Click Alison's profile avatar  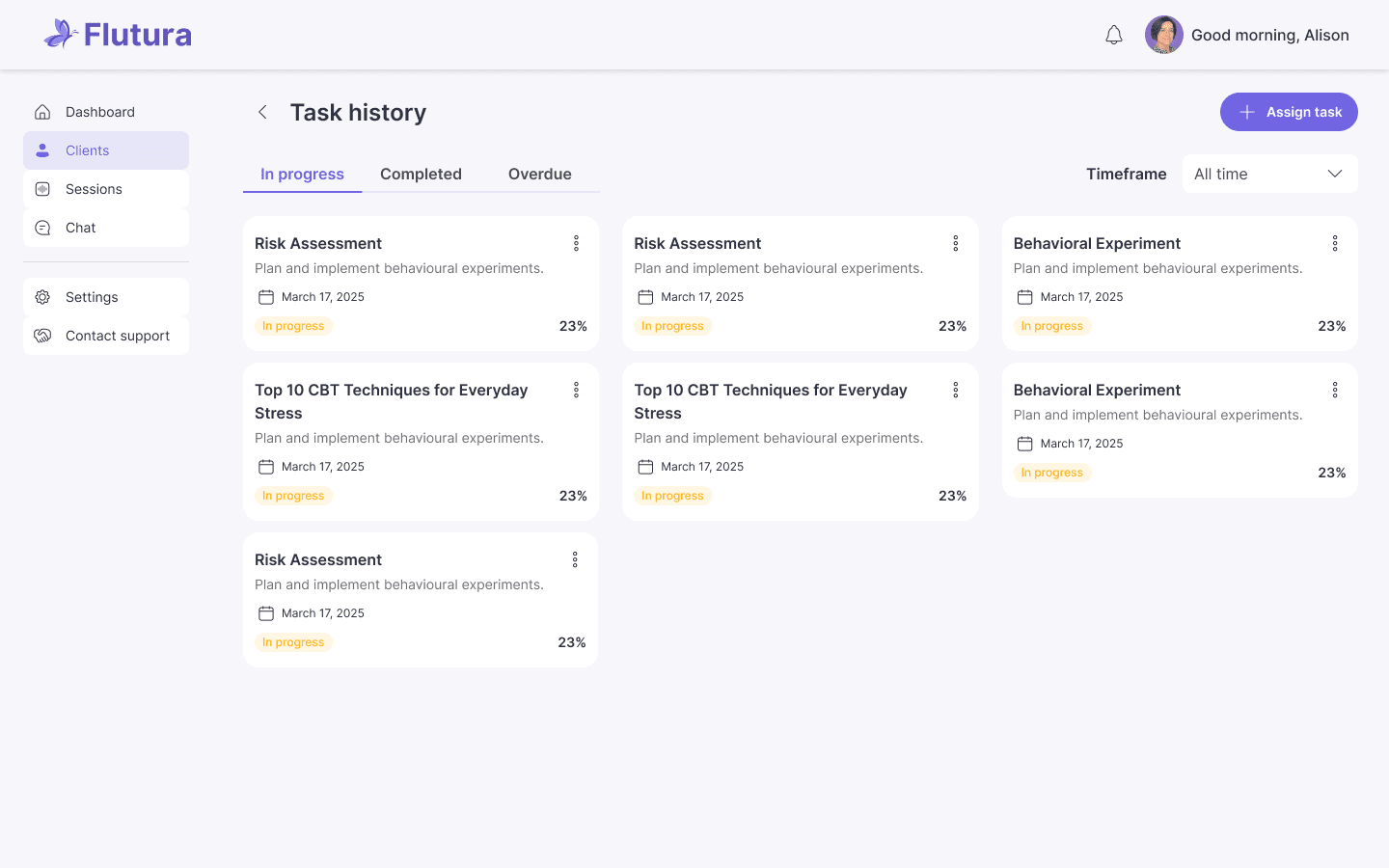coord(1164,35)
